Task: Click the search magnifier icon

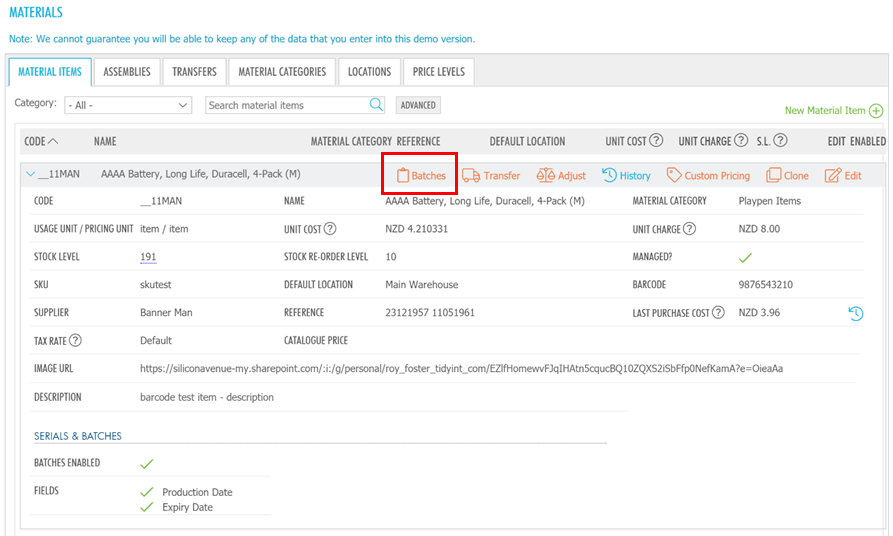Action: tap(376, 105)
